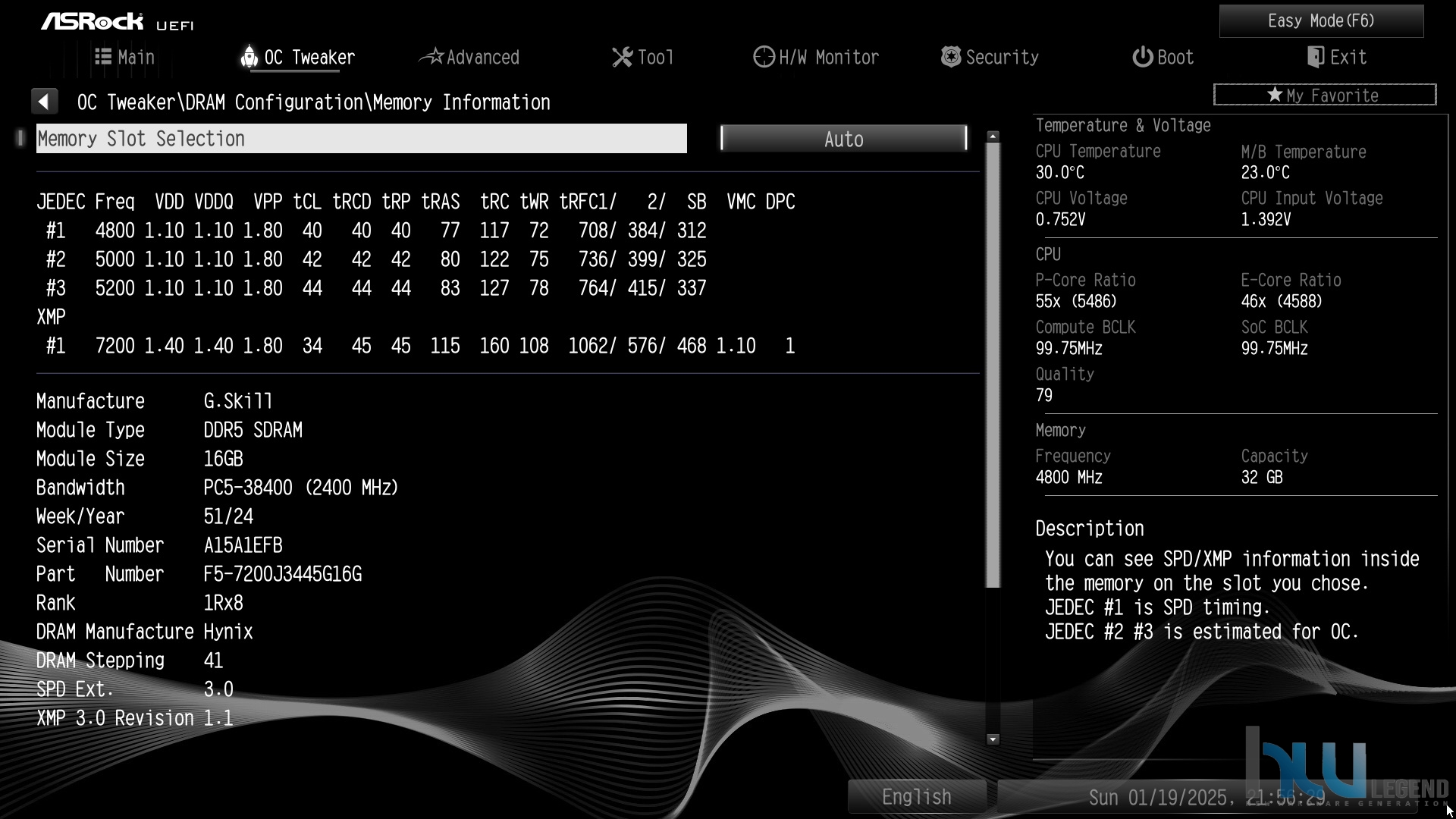Click XMP #1 frequency 7200
This screenshot has height=819, width=1456.
click(x=115, y=346)
